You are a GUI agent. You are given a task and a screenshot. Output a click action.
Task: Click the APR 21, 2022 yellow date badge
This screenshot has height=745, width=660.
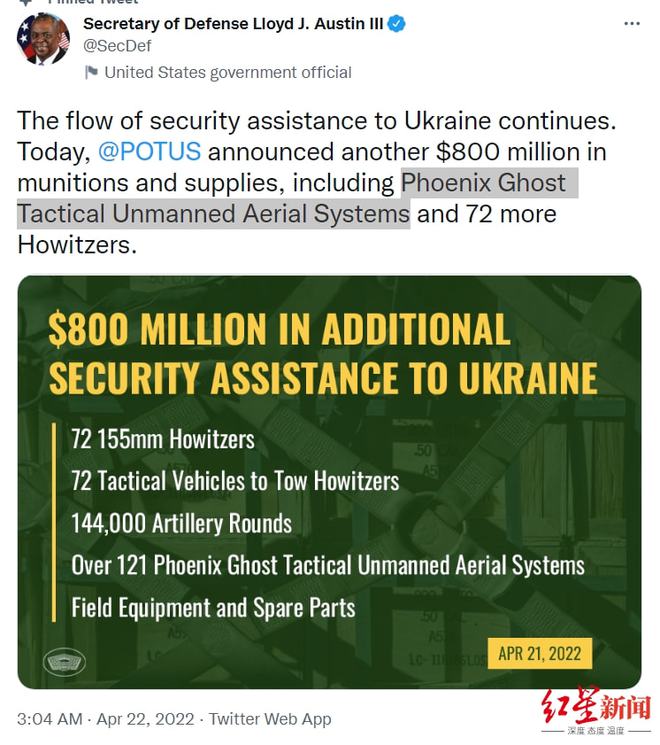point(540,653)
